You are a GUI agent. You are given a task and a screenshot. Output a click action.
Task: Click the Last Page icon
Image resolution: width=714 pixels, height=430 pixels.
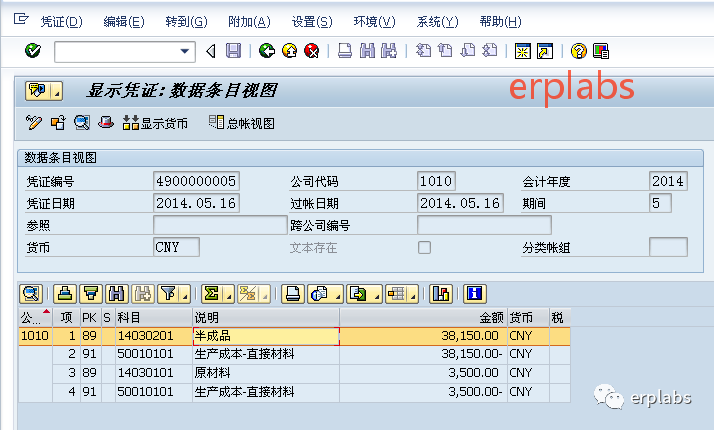click(490, 51)
